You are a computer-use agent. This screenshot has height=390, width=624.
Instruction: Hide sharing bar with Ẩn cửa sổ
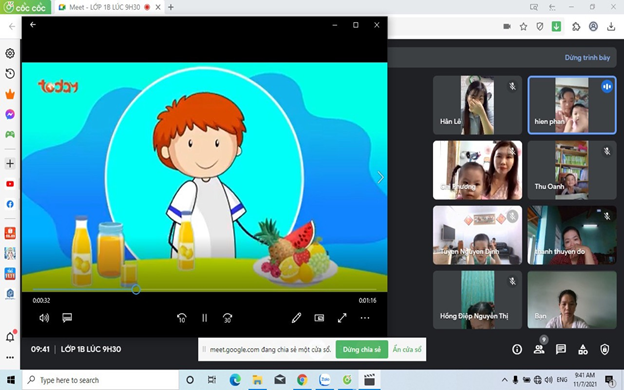click(x=407, y=349)
